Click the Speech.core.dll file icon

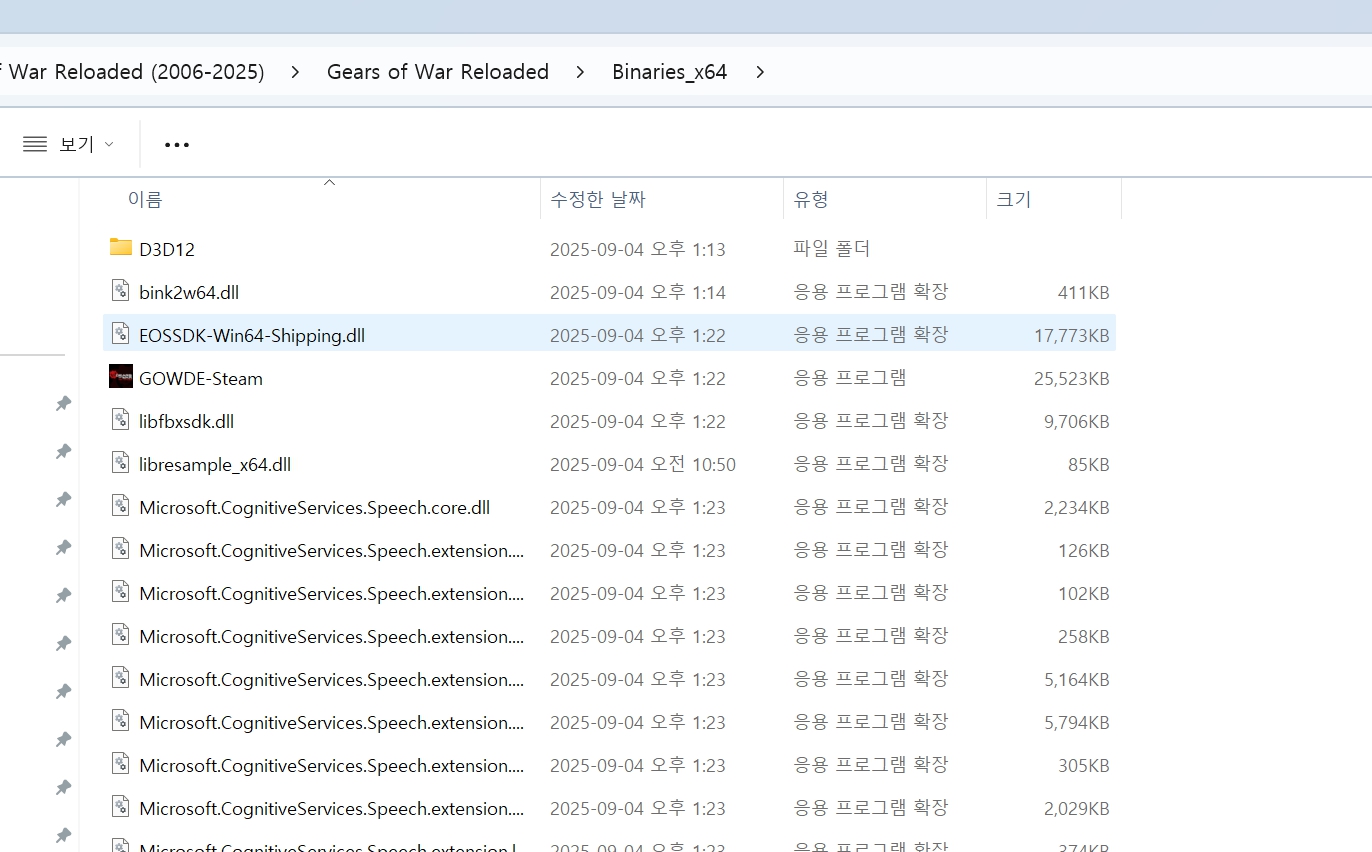pyautogui.click(x=121, y=506)
